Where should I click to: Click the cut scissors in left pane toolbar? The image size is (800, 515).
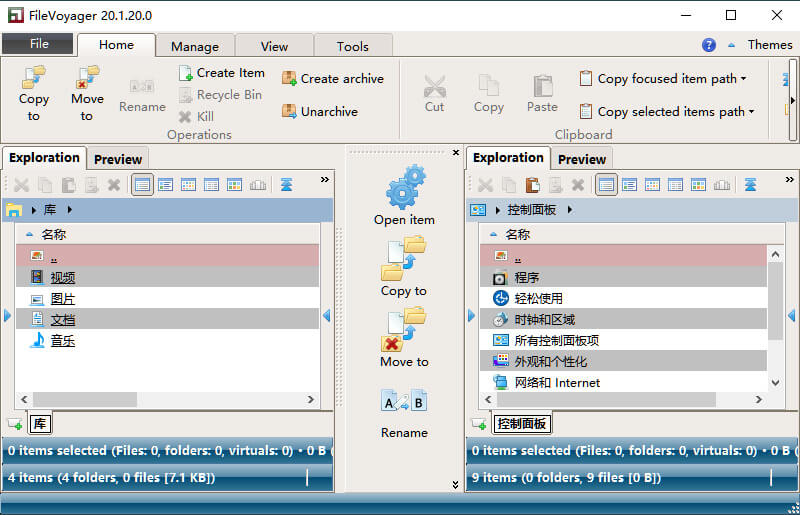point(21,185)
